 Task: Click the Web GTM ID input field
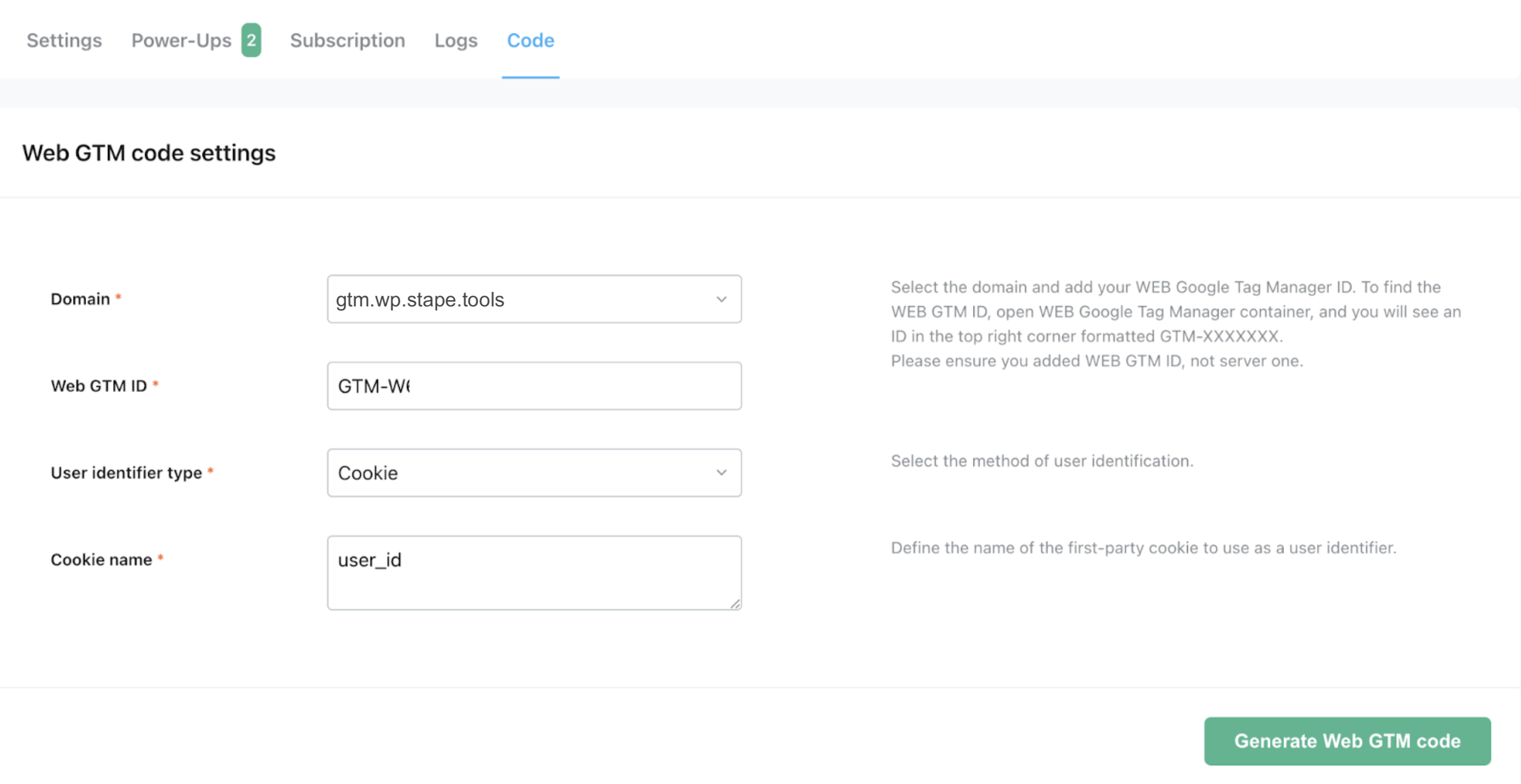534,386
